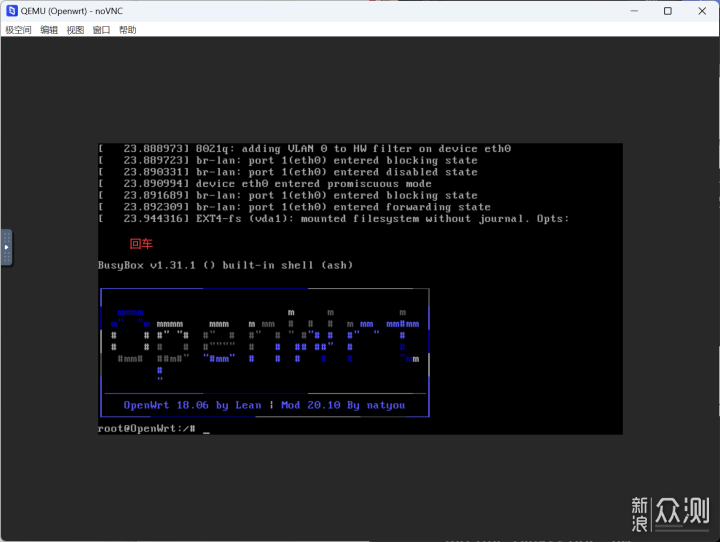Click the 8021q adding VLAN log line
The height and width of the screenshot is (542, 720).
[305, 148]
